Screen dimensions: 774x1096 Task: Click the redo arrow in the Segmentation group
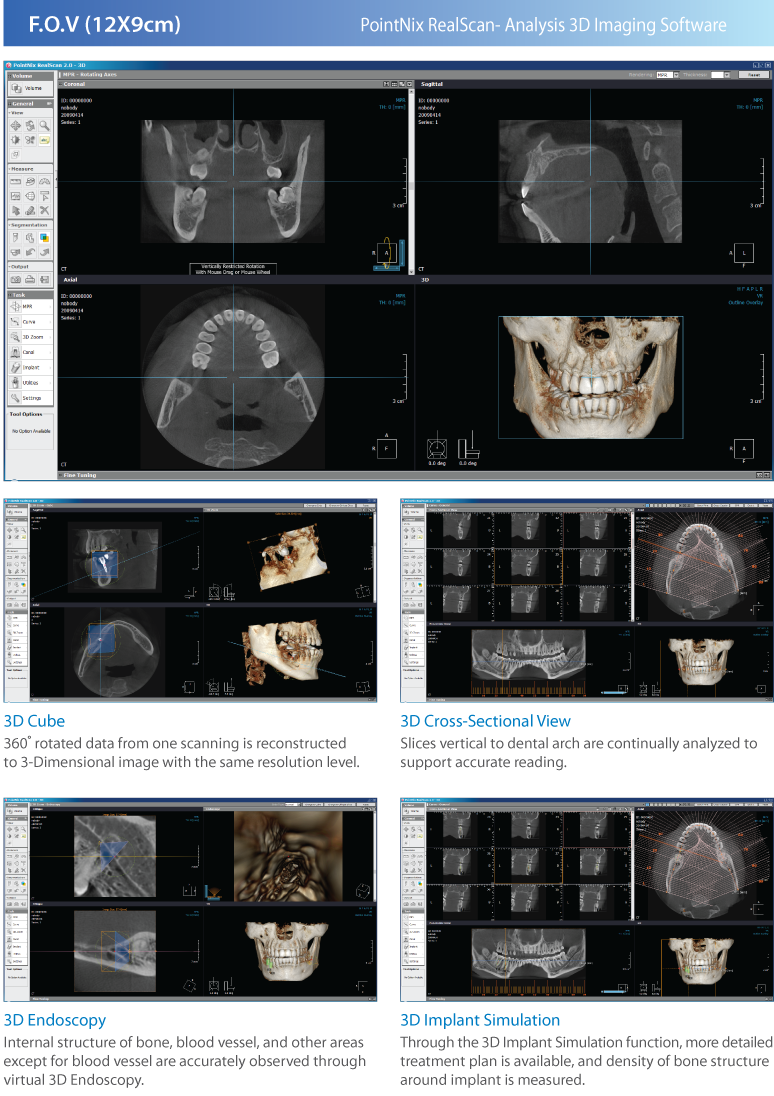(44, 252)
